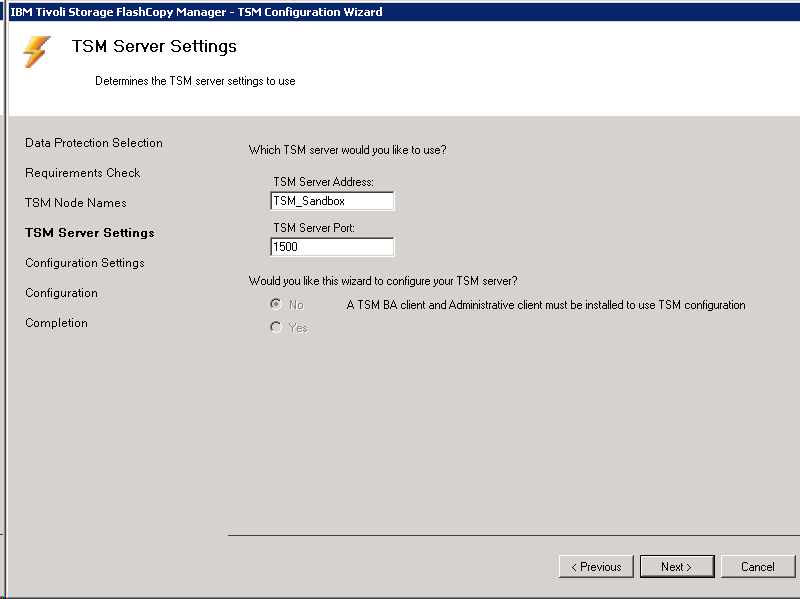Screen dimensions: 800x599
Task: Proceed with the Next button
Action: click(x=677, y=567)
